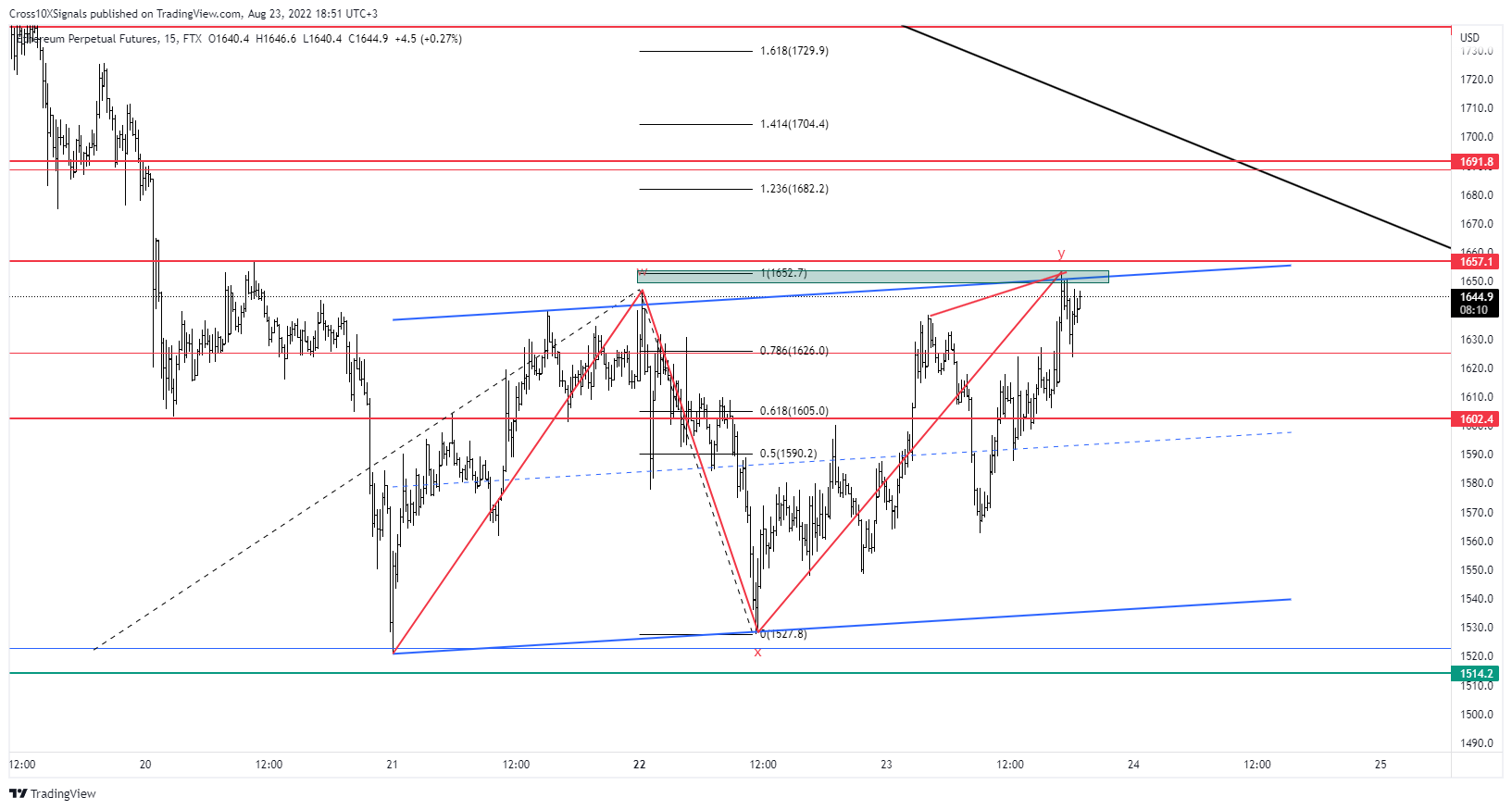This screenshot has height=810, width=1512.
Task: Click the 1700.0 price axis value
Action: [x=1477, y=137]
